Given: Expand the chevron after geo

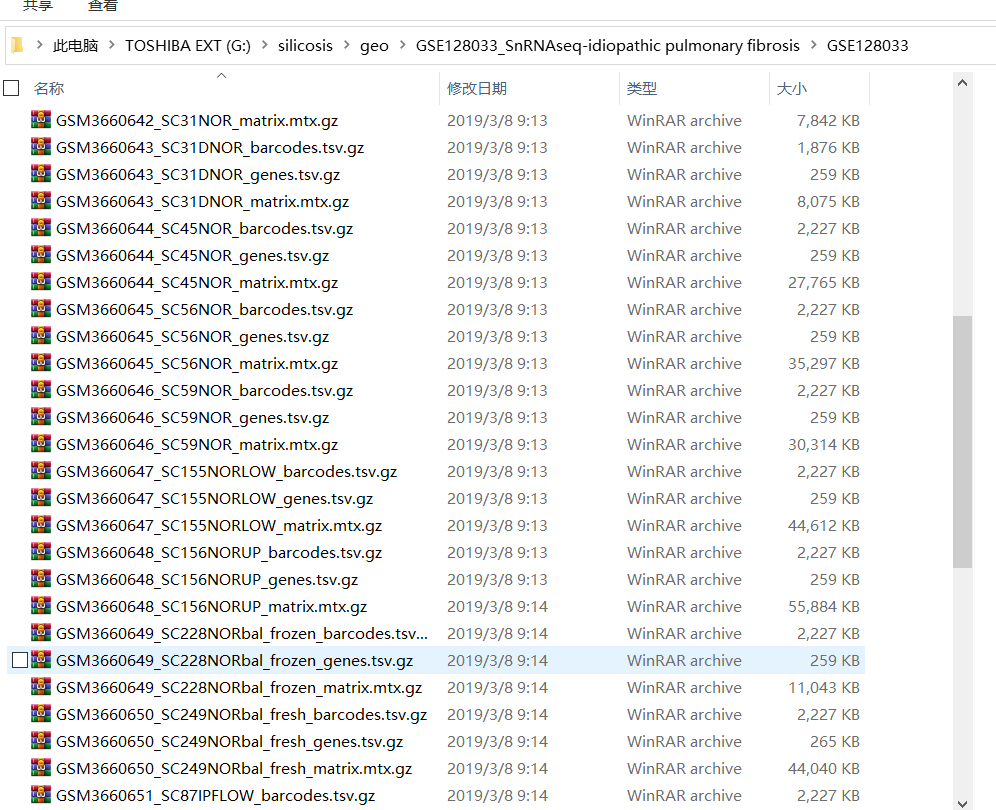Looking at the screenshot, I should point(402,45).
